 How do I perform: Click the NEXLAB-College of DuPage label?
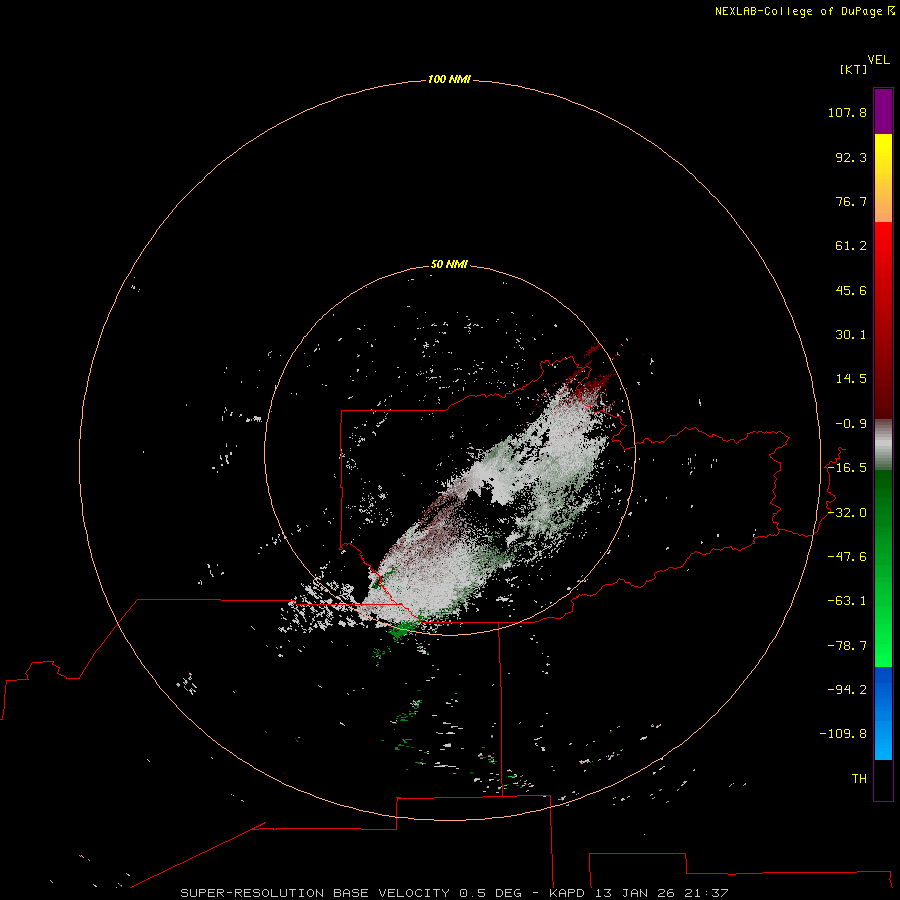point(805,11)
